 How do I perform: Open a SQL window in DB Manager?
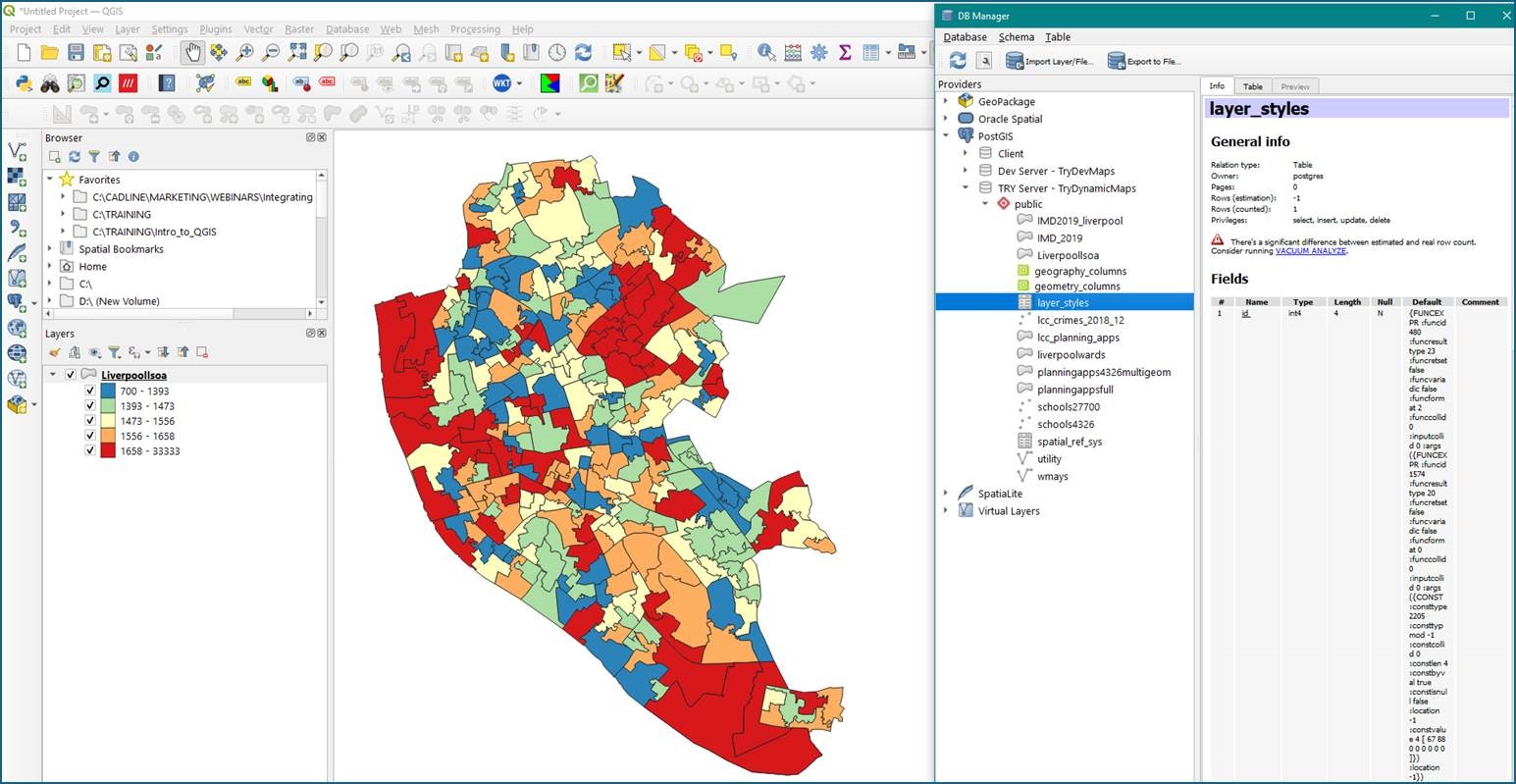[x=985, y=60]
